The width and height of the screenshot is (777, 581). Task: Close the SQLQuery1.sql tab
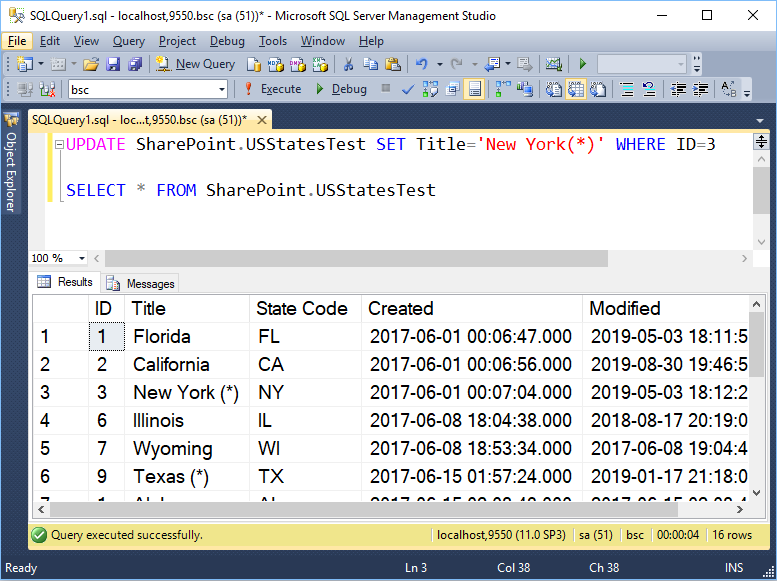(262, 120)
